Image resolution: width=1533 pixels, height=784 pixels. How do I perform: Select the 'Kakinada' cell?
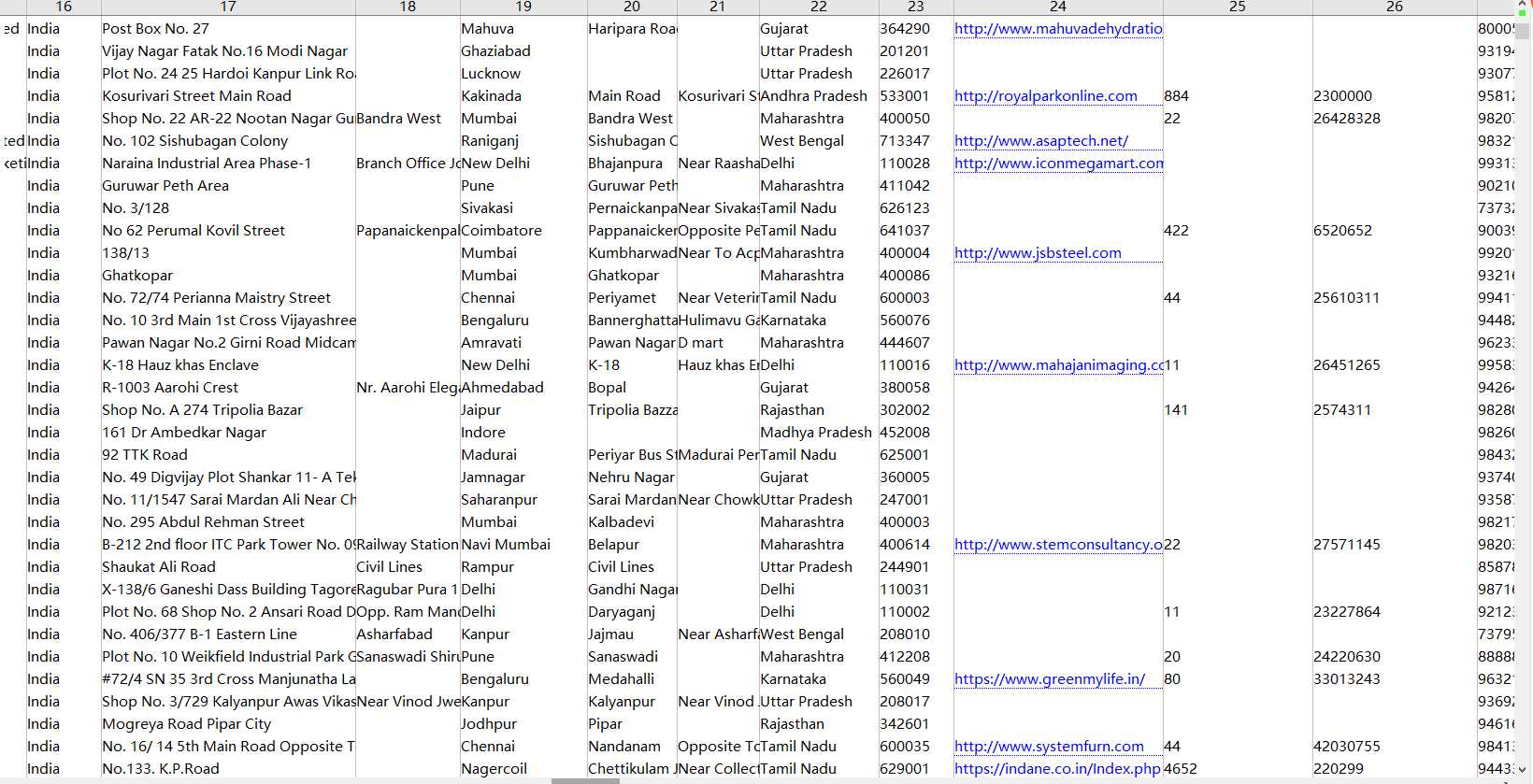pos(523,96)
